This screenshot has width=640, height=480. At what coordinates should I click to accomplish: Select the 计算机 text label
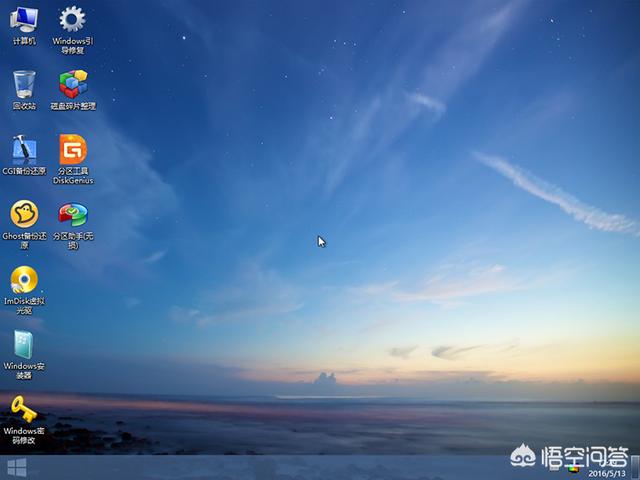(x=24, y=41)
